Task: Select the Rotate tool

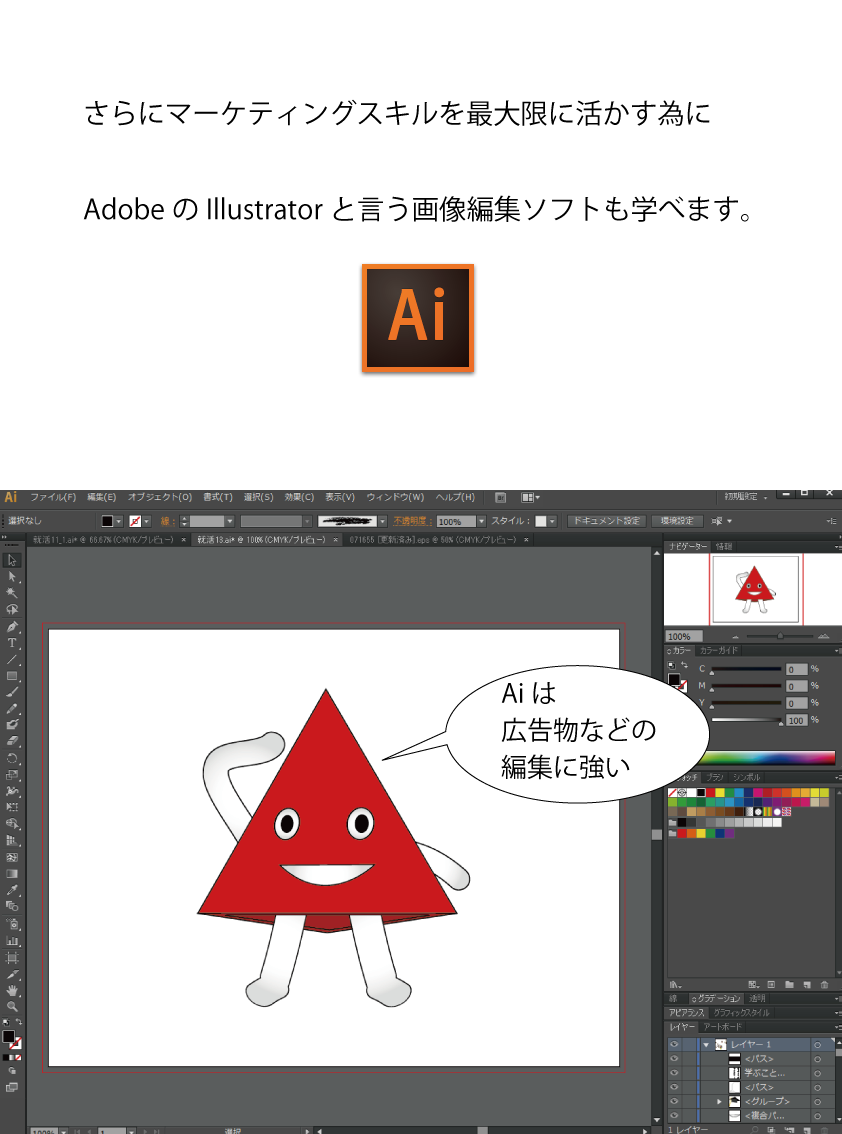Action: tap(12, 758)
